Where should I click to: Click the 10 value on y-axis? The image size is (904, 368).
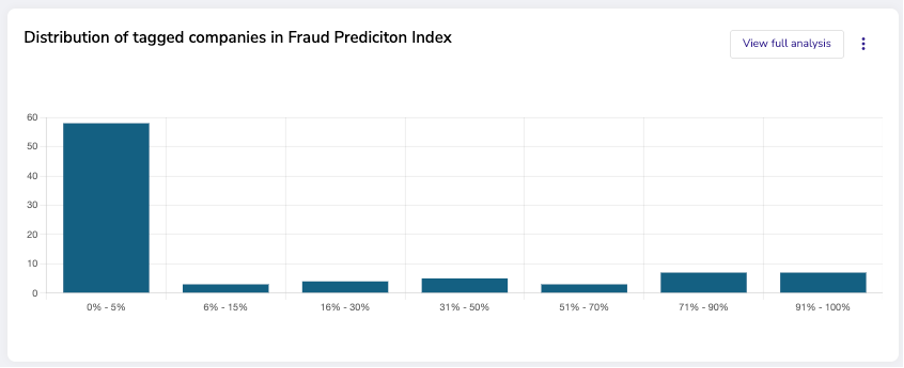point(32,264)
